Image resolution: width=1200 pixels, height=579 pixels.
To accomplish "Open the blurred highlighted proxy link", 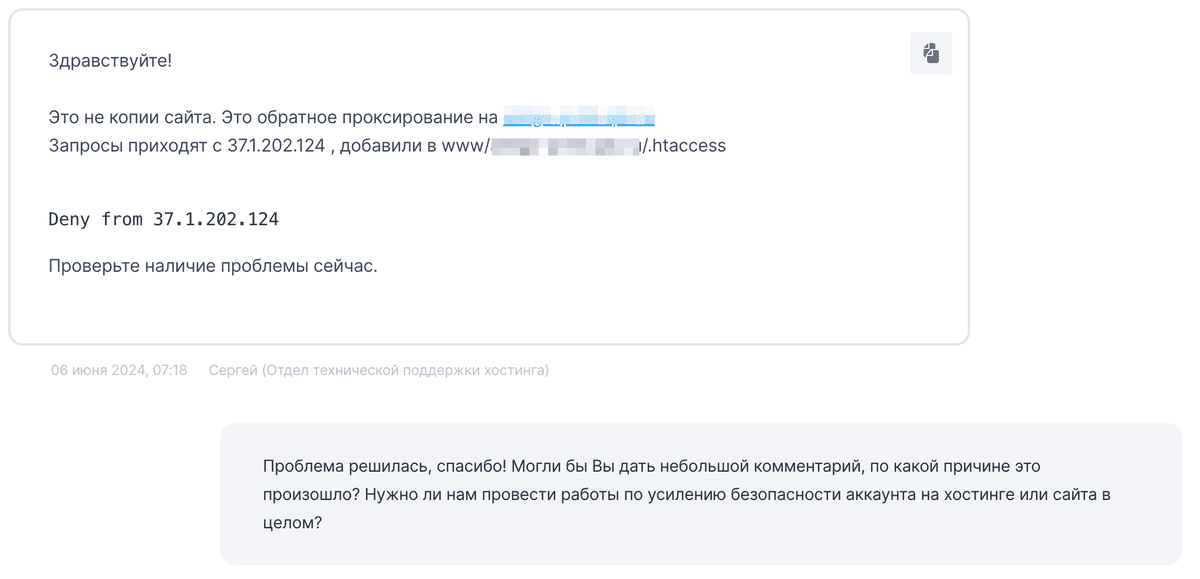I will [579, 118].
